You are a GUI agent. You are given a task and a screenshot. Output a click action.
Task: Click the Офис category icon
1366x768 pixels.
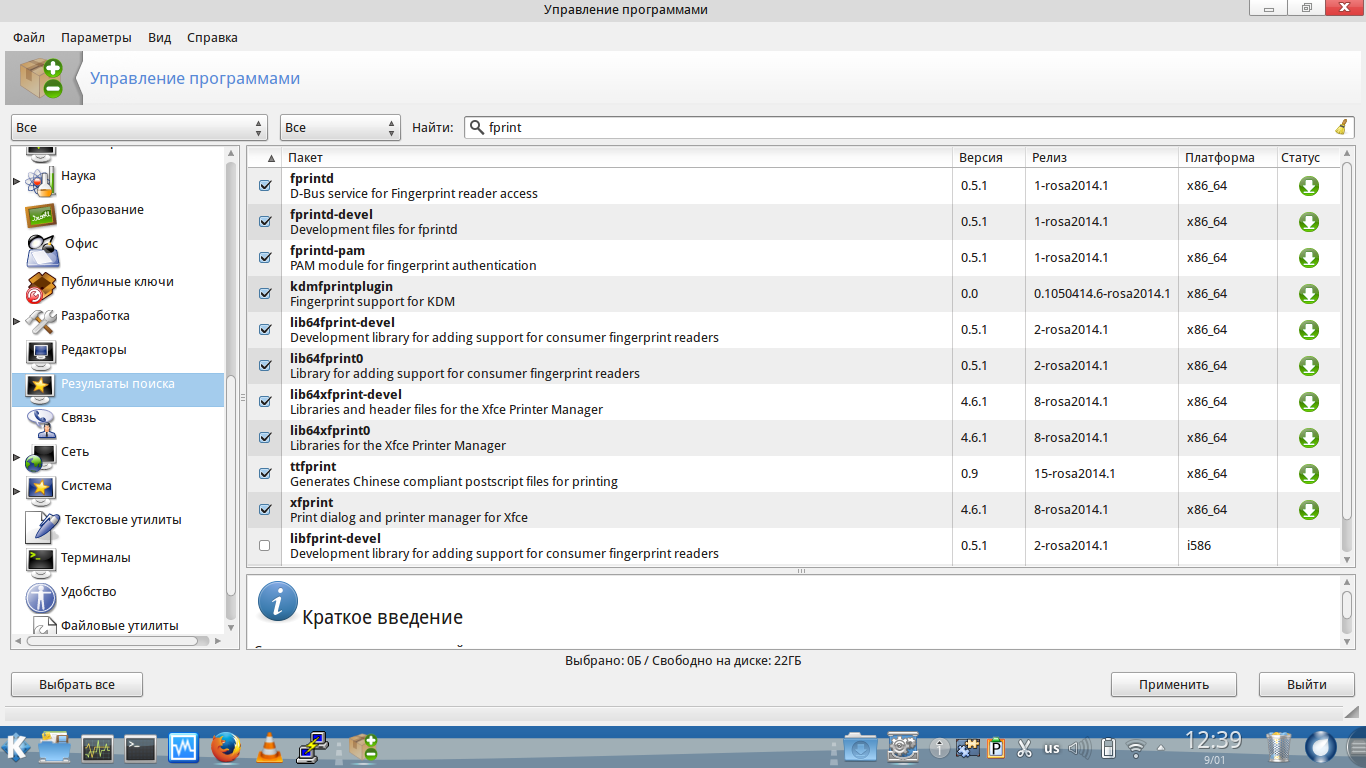point(42,245)
